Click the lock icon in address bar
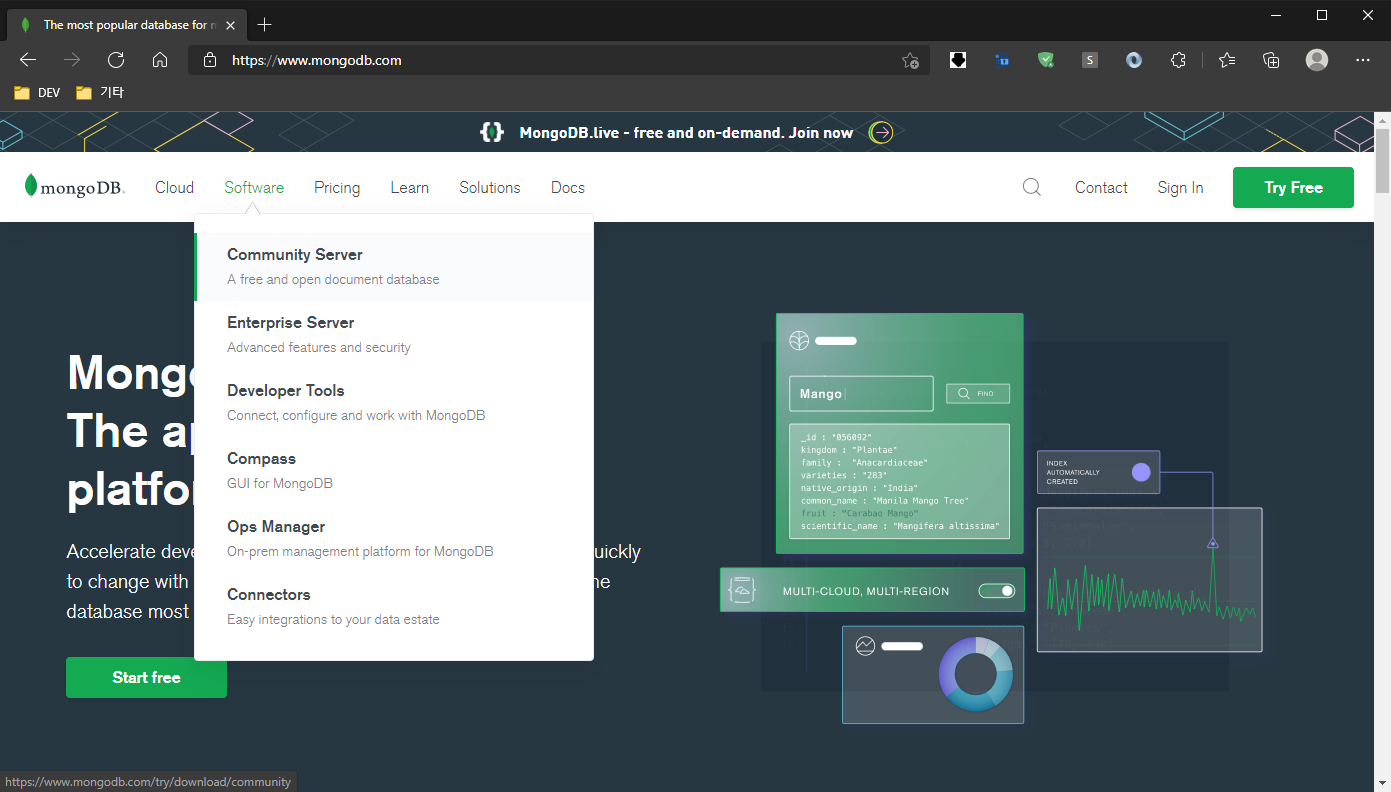 pyautogui.click(x=210, y=60)
